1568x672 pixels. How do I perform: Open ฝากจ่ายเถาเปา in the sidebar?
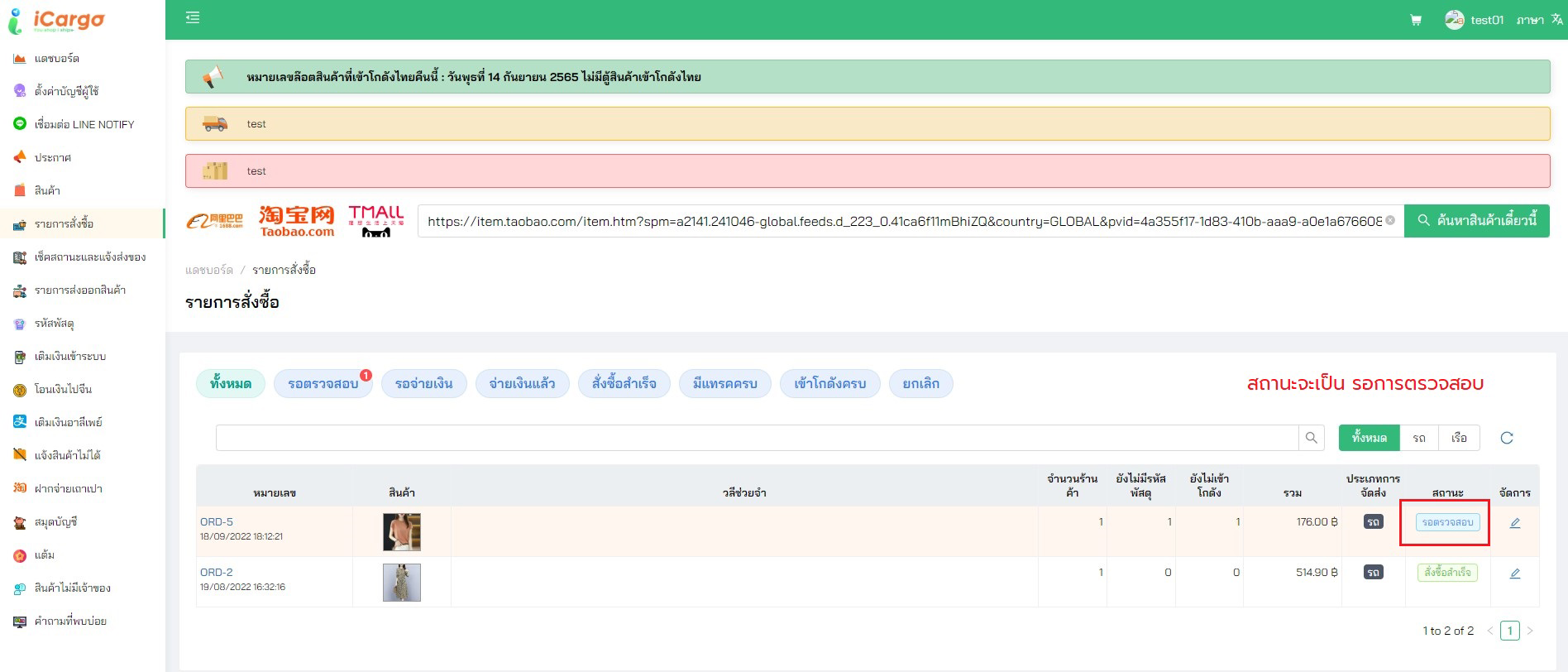(68, 488)
